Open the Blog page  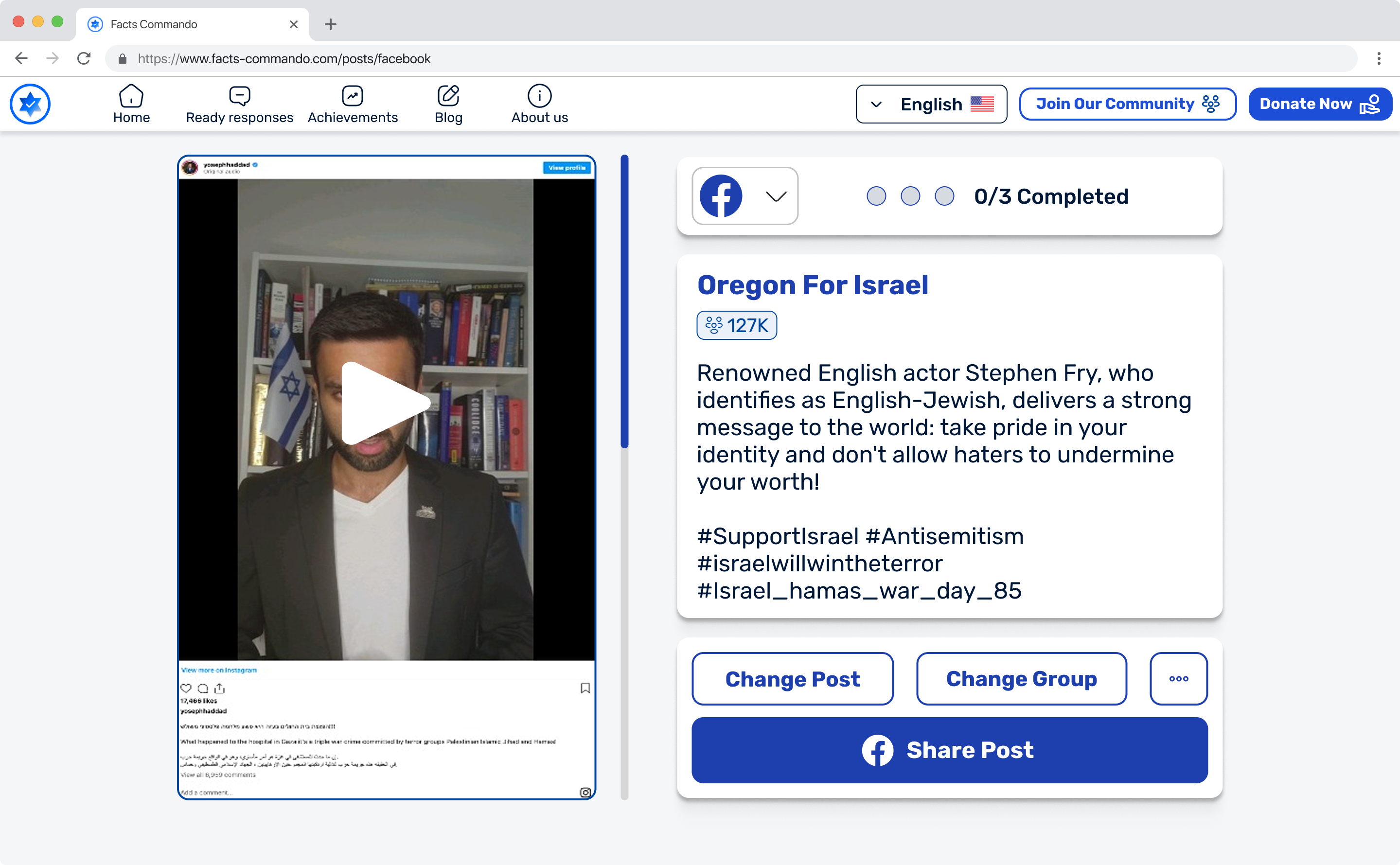coord(448,104)
